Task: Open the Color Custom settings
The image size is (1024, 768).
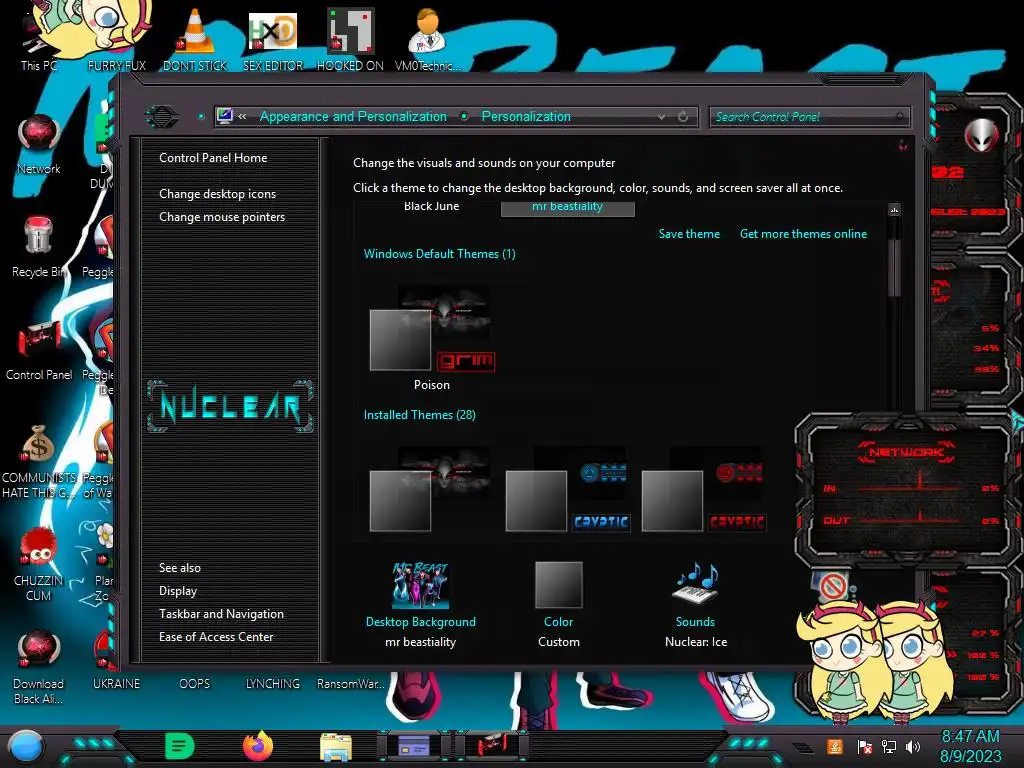Action: [558, 605]
